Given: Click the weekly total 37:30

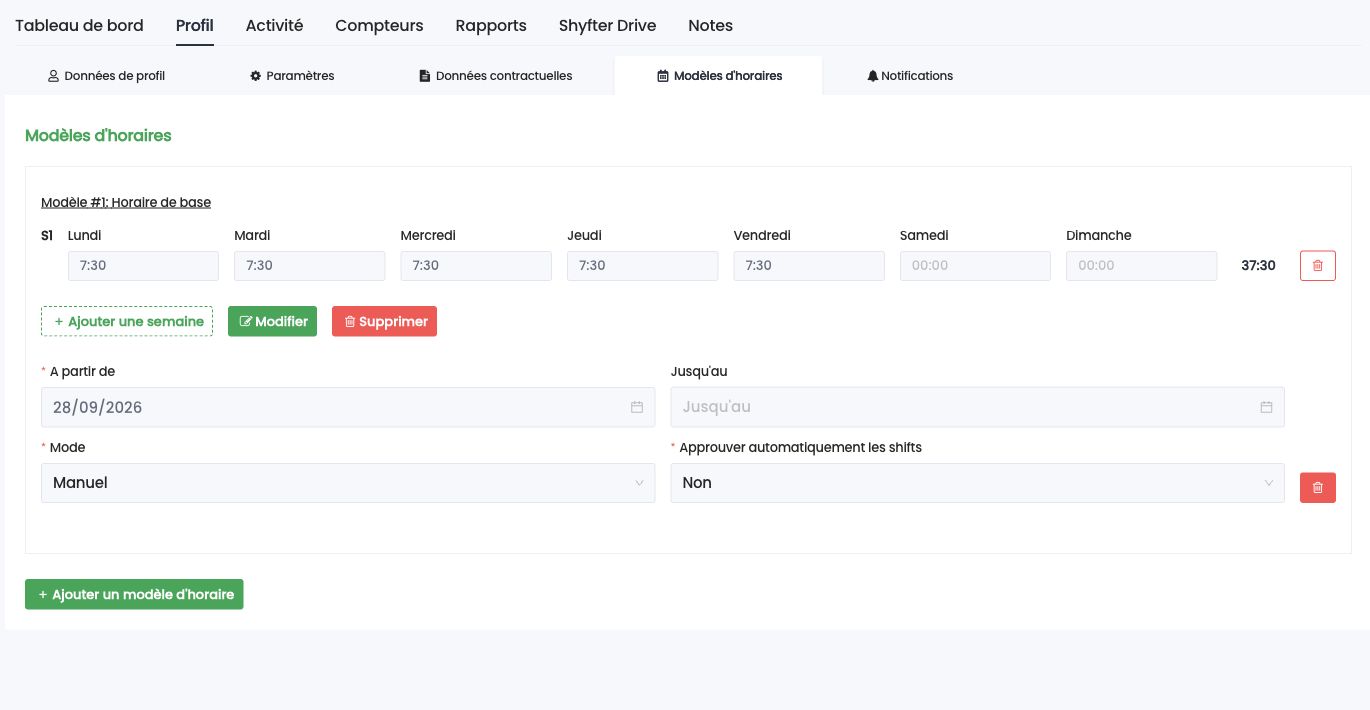Looking at the screenshot, I should [1258, 265].
